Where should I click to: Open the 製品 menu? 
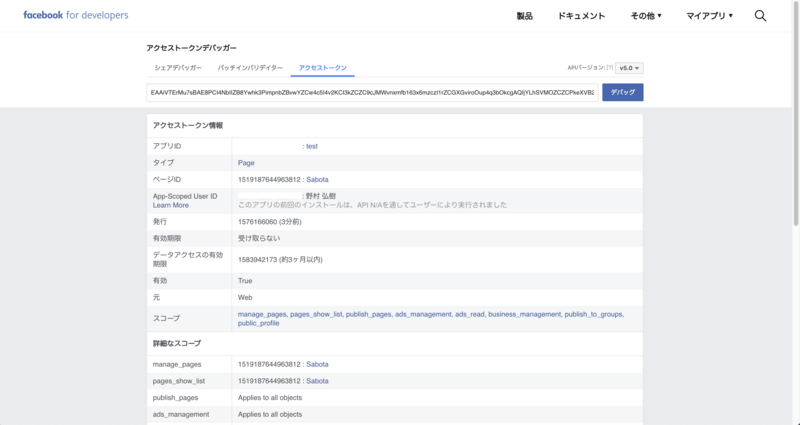pyautogui.click(x=524, y=16)
